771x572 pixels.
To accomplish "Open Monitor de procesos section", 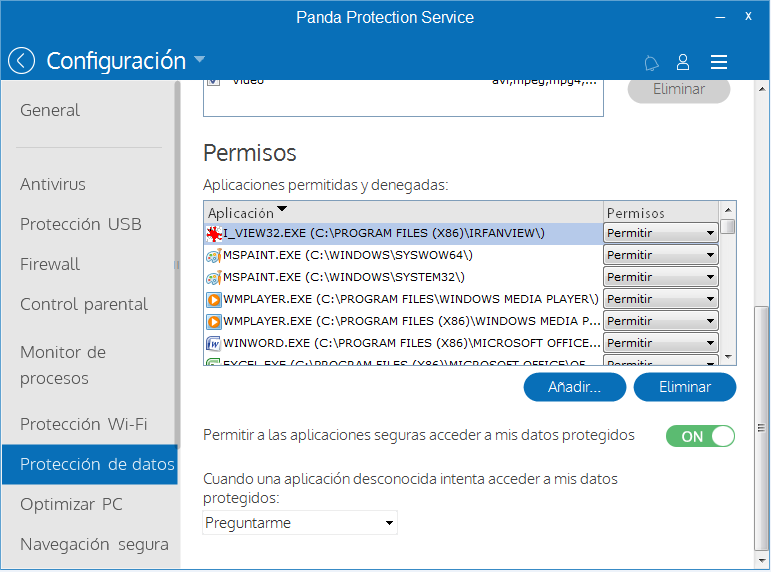I will pyautogui.click(x=63, y=365).
